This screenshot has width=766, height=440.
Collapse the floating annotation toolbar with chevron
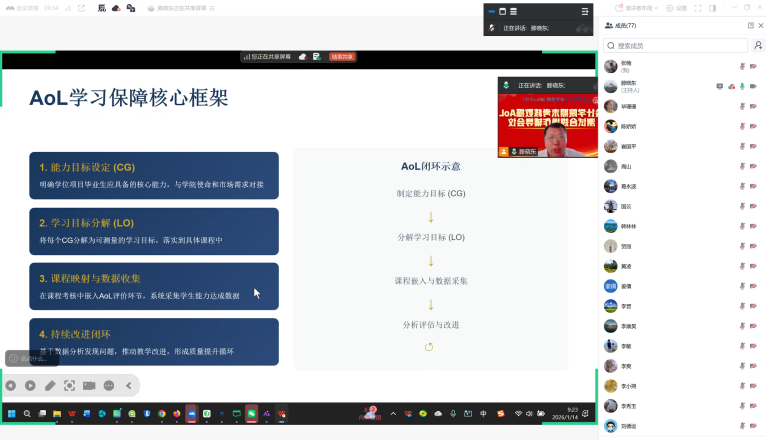pyautogui.click(x=128, y=385)
